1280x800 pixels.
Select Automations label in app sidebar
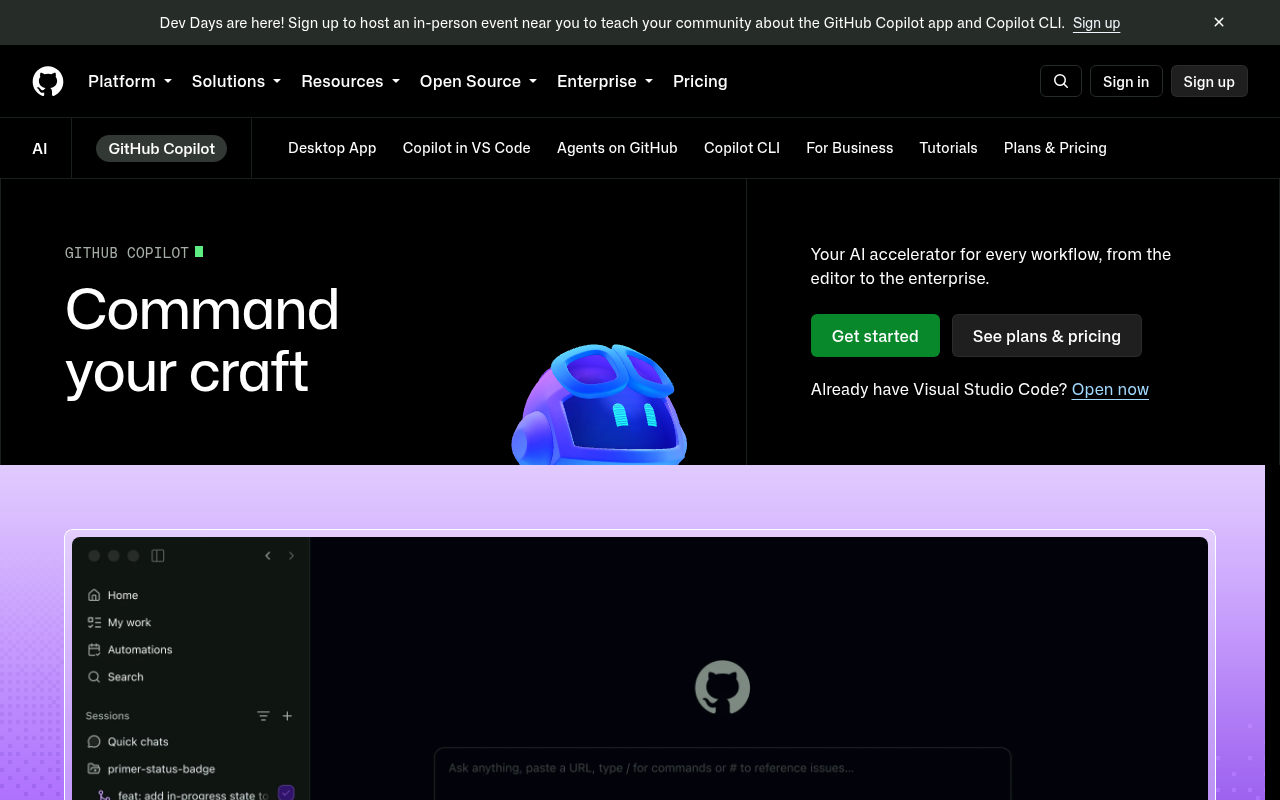coord(140,649)
